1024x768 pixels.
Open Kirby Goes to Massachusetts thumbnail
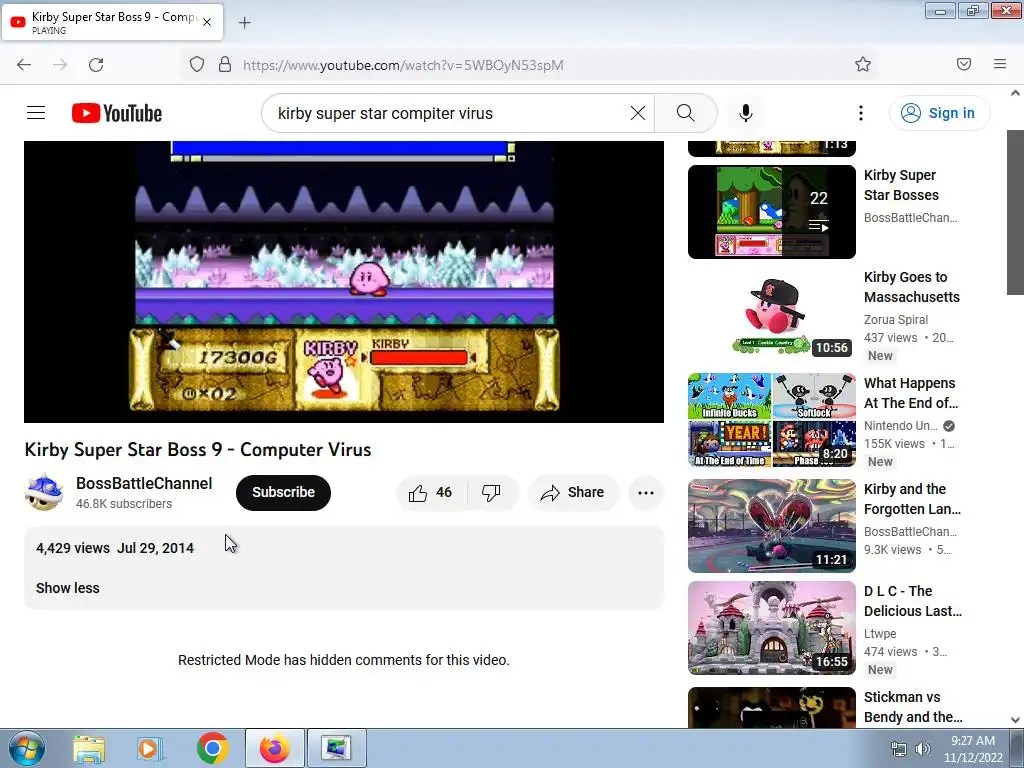click(x=772, y=313)
